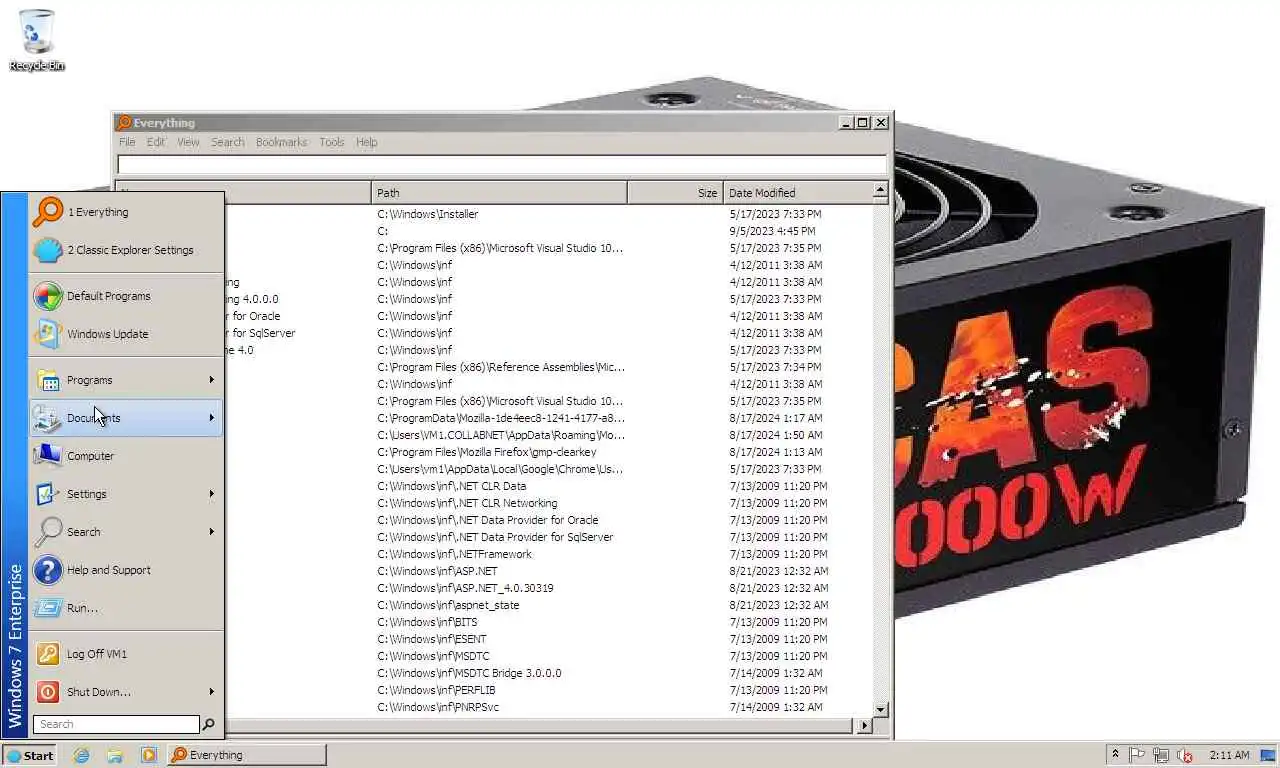
Task: Click Log Off VM1
Action: pyautogui.click(x=125, y=654)
